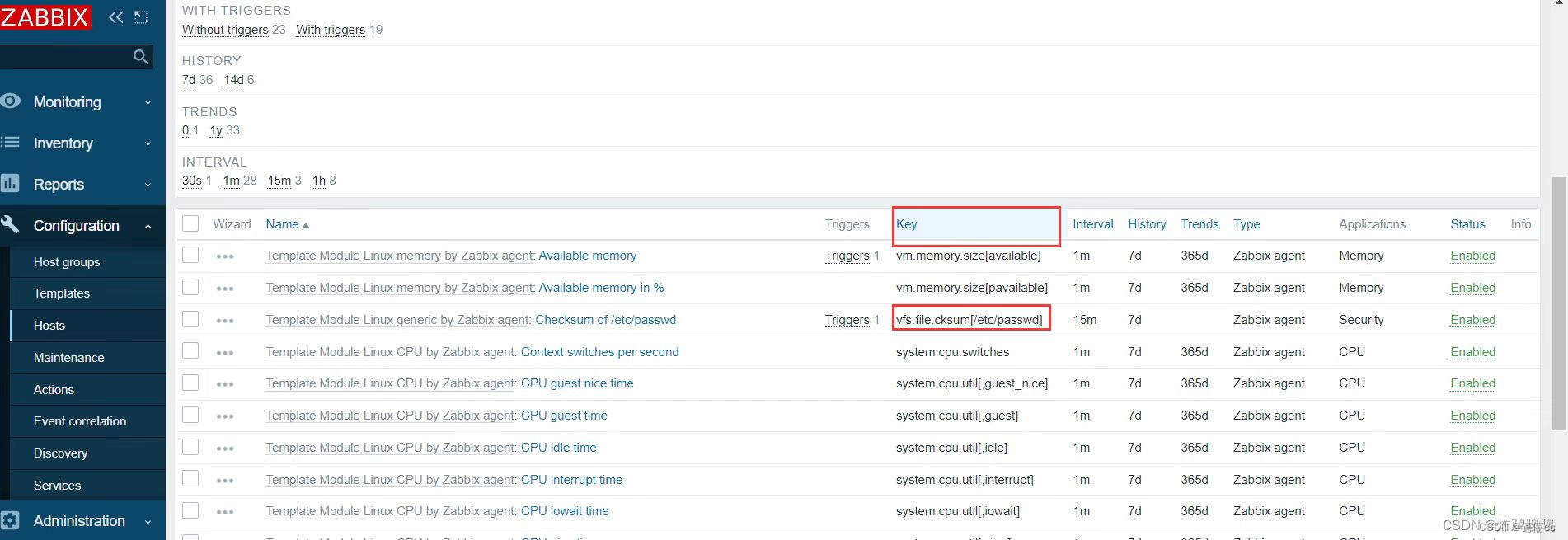1568x540 pixels.
Task: Filter by With triggers subfilter
Action: (x=331, y=30)
